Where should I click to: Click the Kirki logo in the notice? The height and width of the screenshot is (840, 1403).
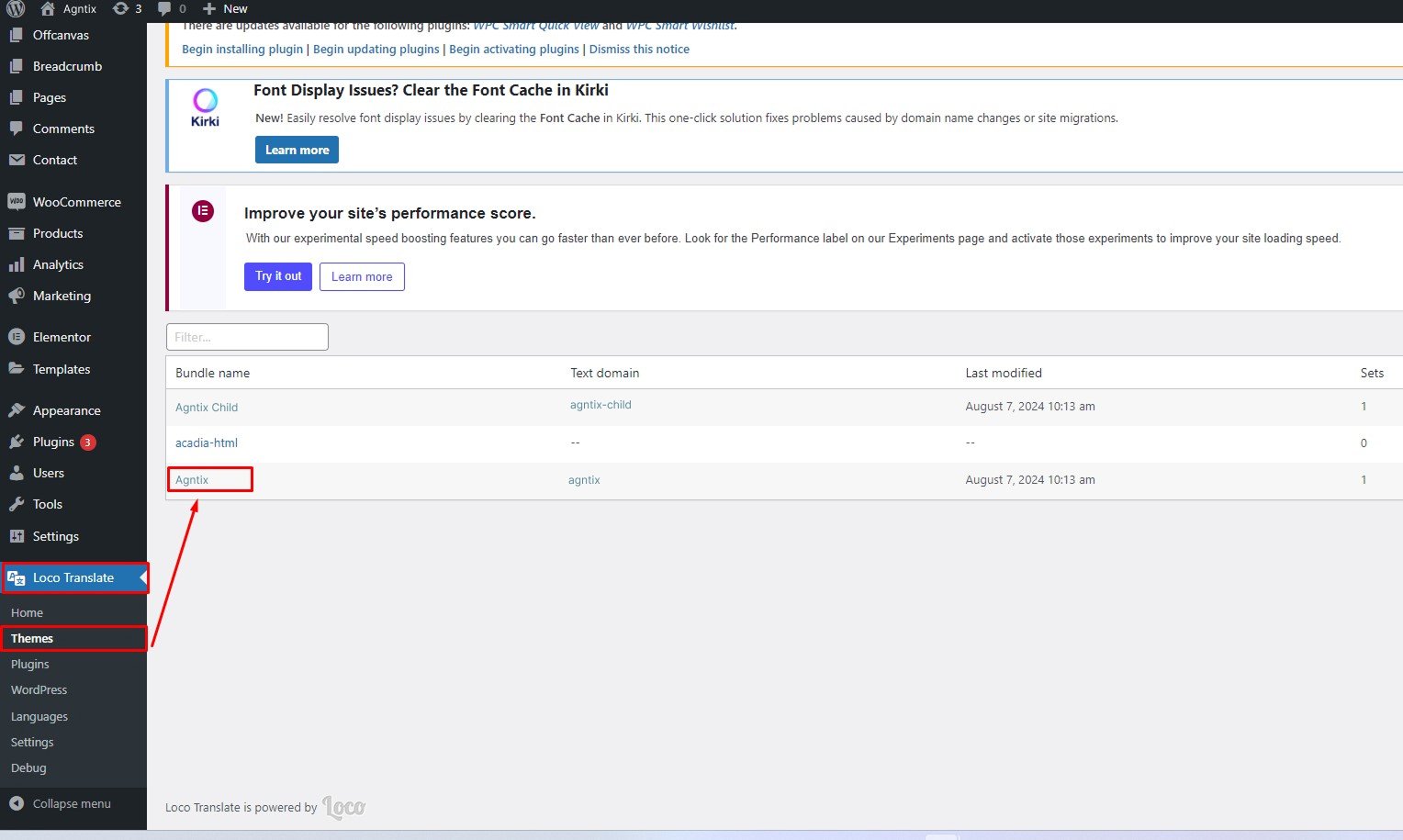tap(205, 106)
